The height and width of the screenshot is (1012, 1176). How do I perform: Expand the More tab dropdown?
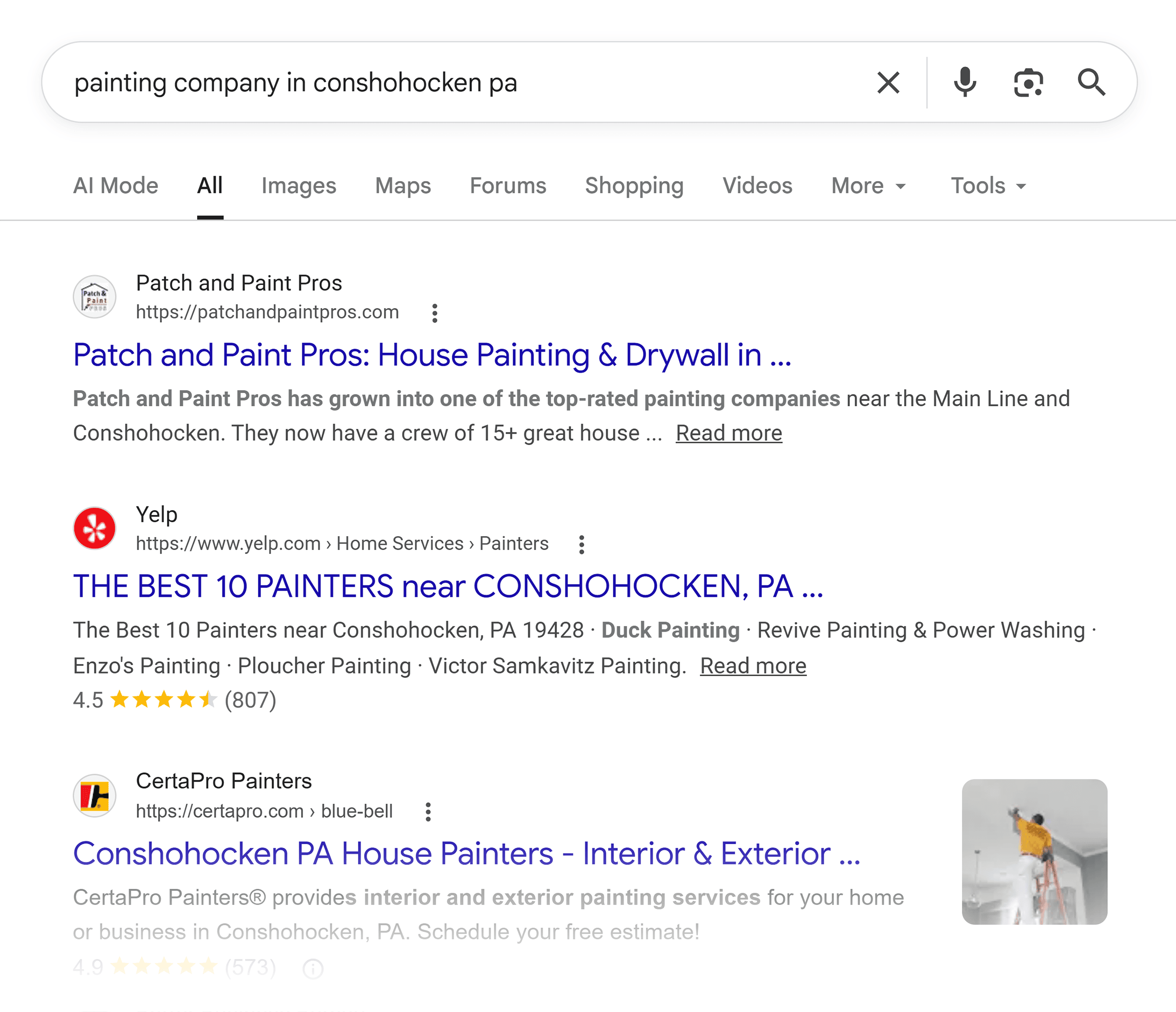pos(868,185)
